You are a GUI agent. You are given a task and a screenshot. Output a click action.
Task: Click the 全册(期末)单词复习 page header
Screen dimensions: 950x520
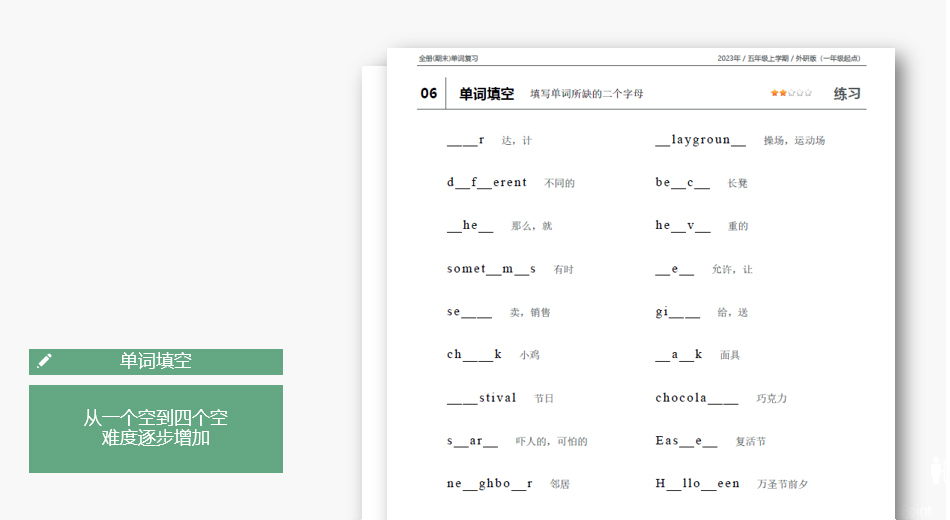[x=448, y=58]
